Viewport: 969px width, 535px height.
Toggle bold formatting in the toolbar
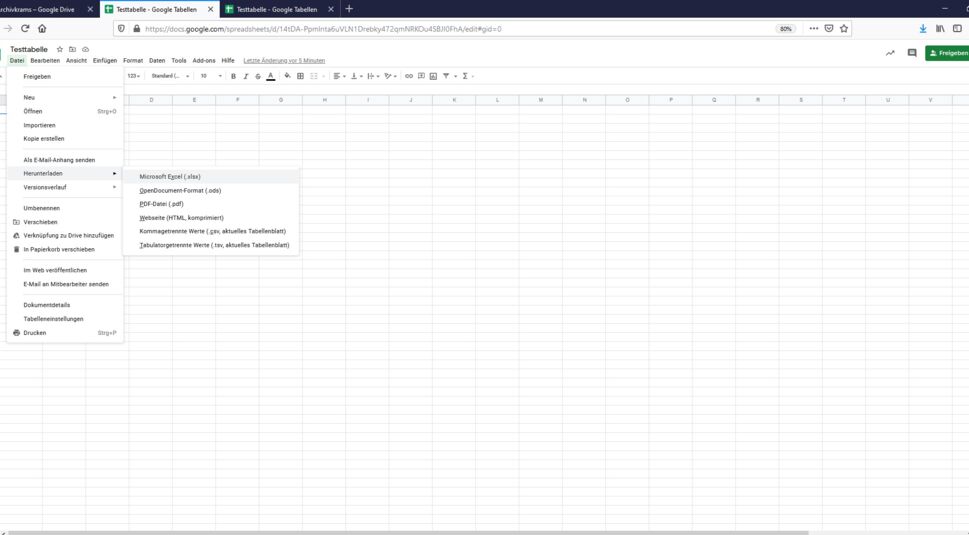(x=233, y=76)
